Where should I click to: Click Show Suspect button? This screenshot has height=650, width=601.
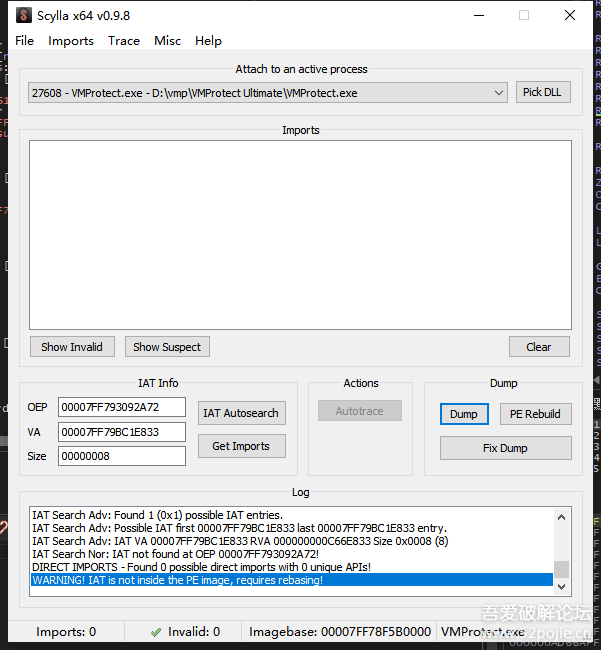tap(167, 347)
